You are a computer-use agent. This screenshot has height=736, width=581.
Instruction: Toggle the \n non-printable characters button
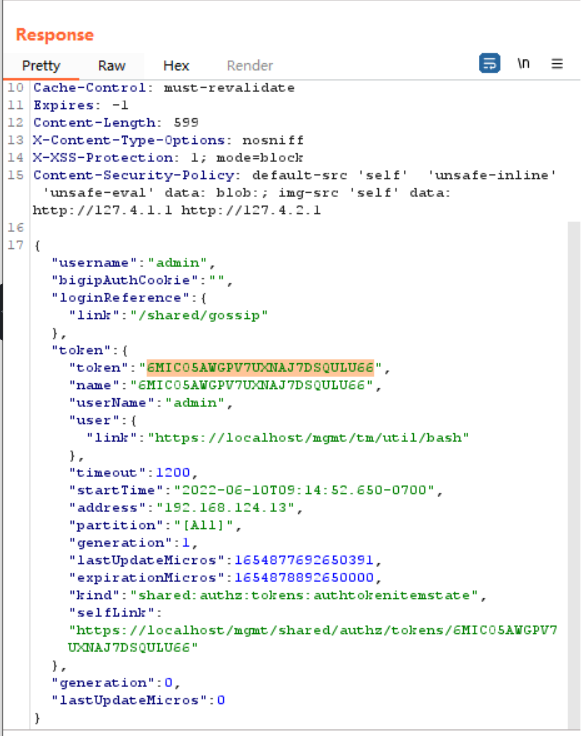click(523, 63)
